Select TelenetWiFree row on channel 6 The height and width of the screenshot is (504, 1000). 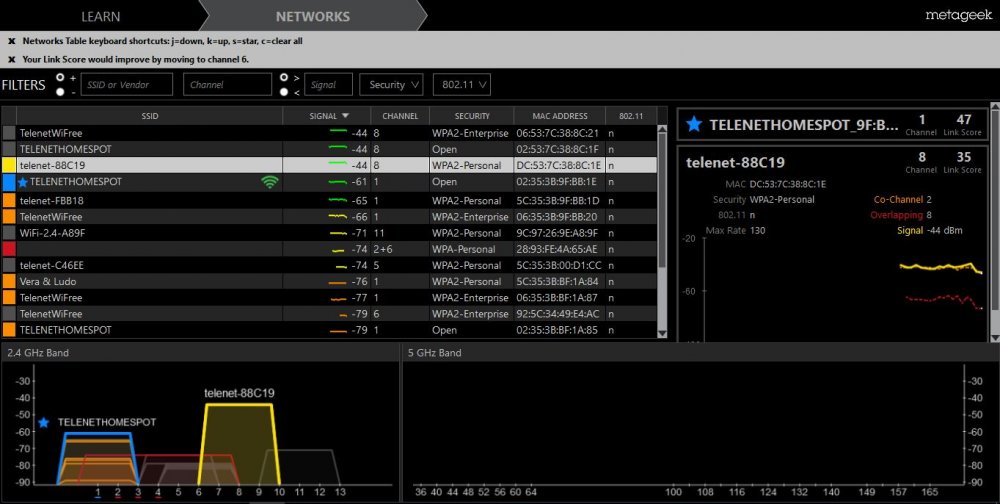[328, 314]
